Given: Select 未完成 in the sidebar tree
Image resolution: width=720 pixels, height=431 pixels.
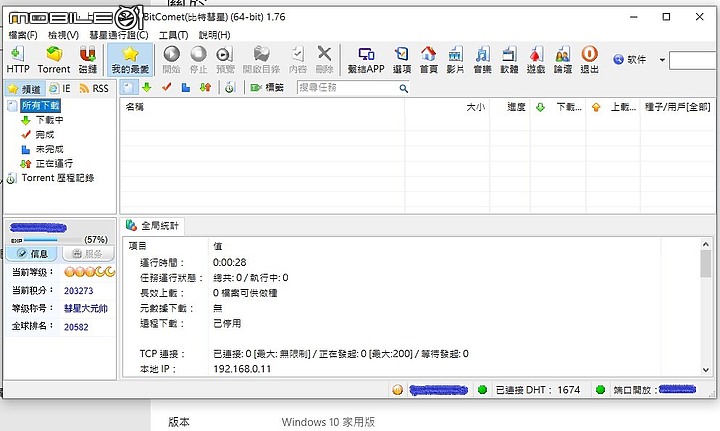Looking at the screenshot, I should pos(49,150).
